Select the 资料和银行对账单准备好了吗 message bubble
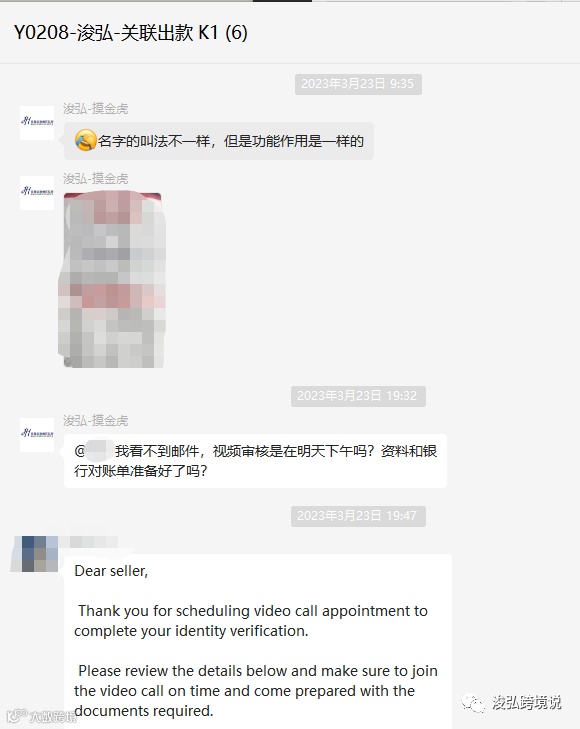Viewport: 580px width, 729px height. pos(255,461)
